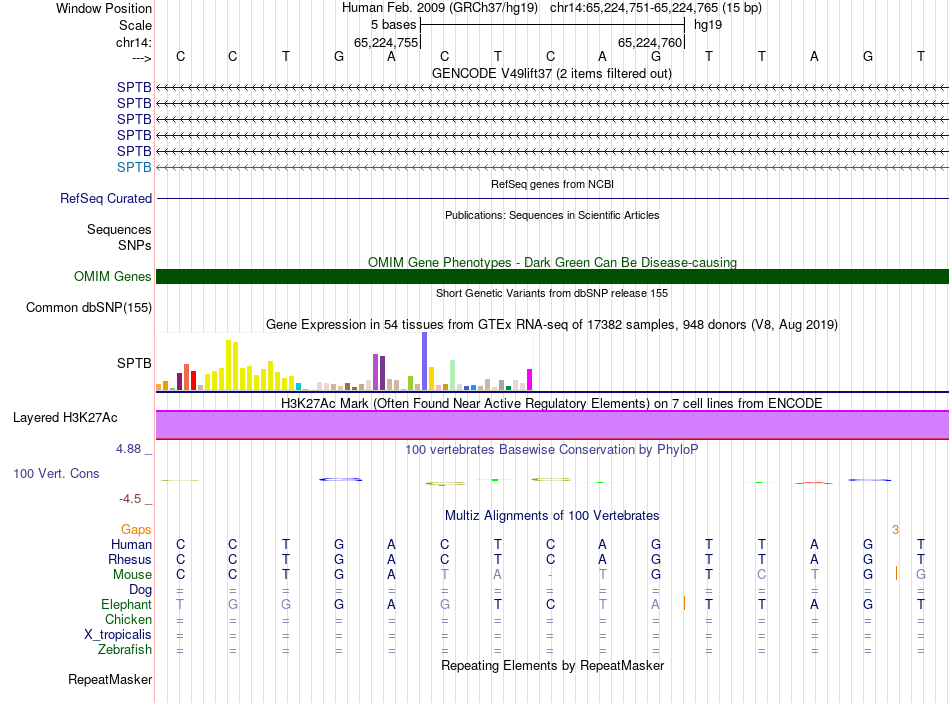Click the 65,224,755 position marker
950x703 pixels.
tap(386, 42)
